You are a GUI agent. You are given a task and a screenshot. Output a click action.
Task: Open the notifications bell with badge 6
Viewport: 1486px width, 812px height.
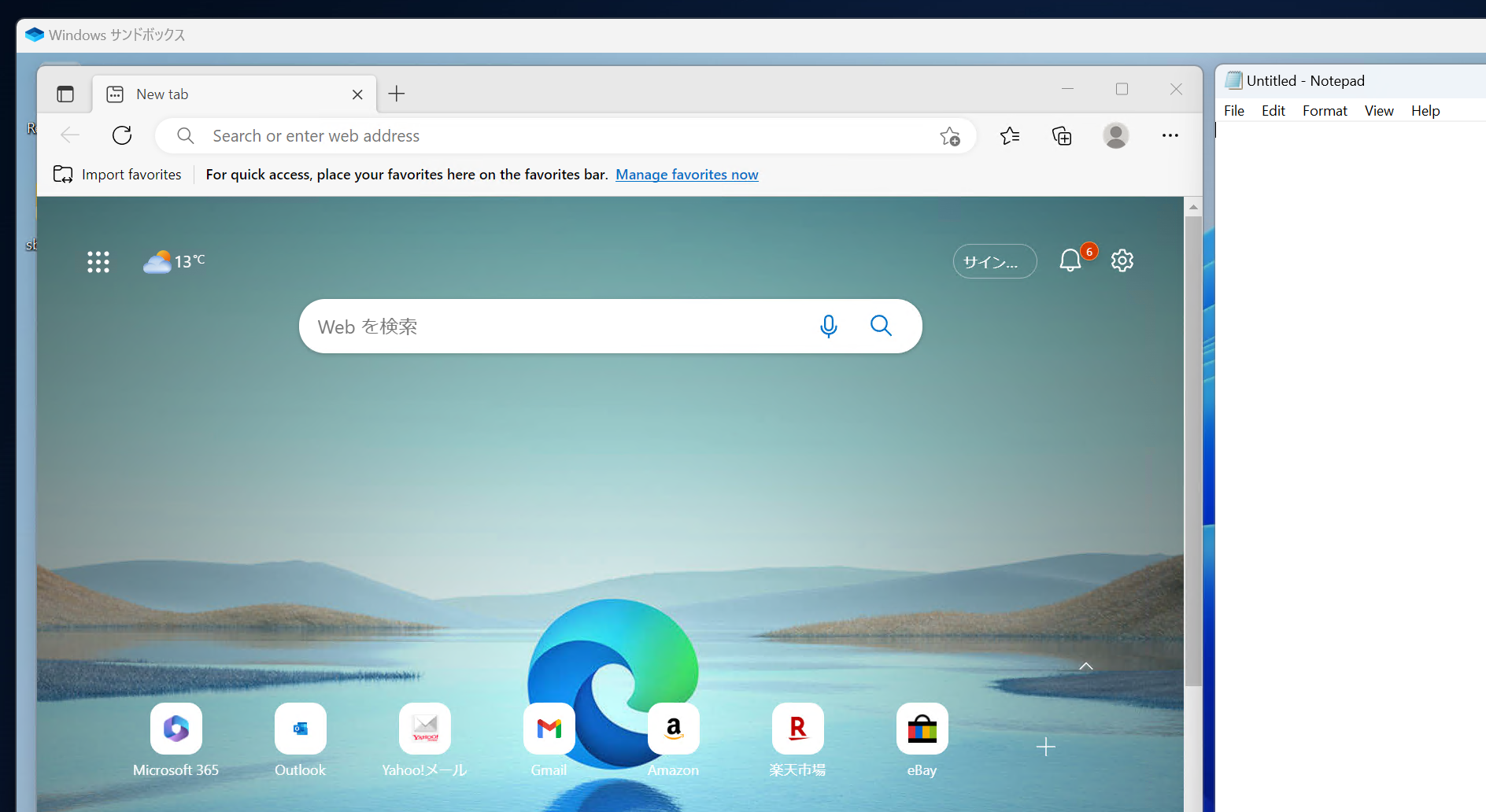(1070, 260)
